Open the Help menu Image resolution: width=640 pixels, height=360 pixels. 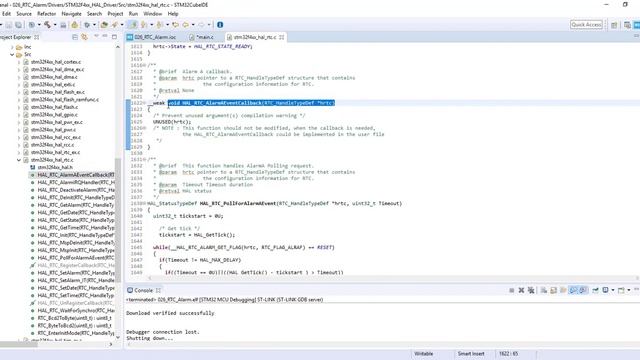(173, 13)
